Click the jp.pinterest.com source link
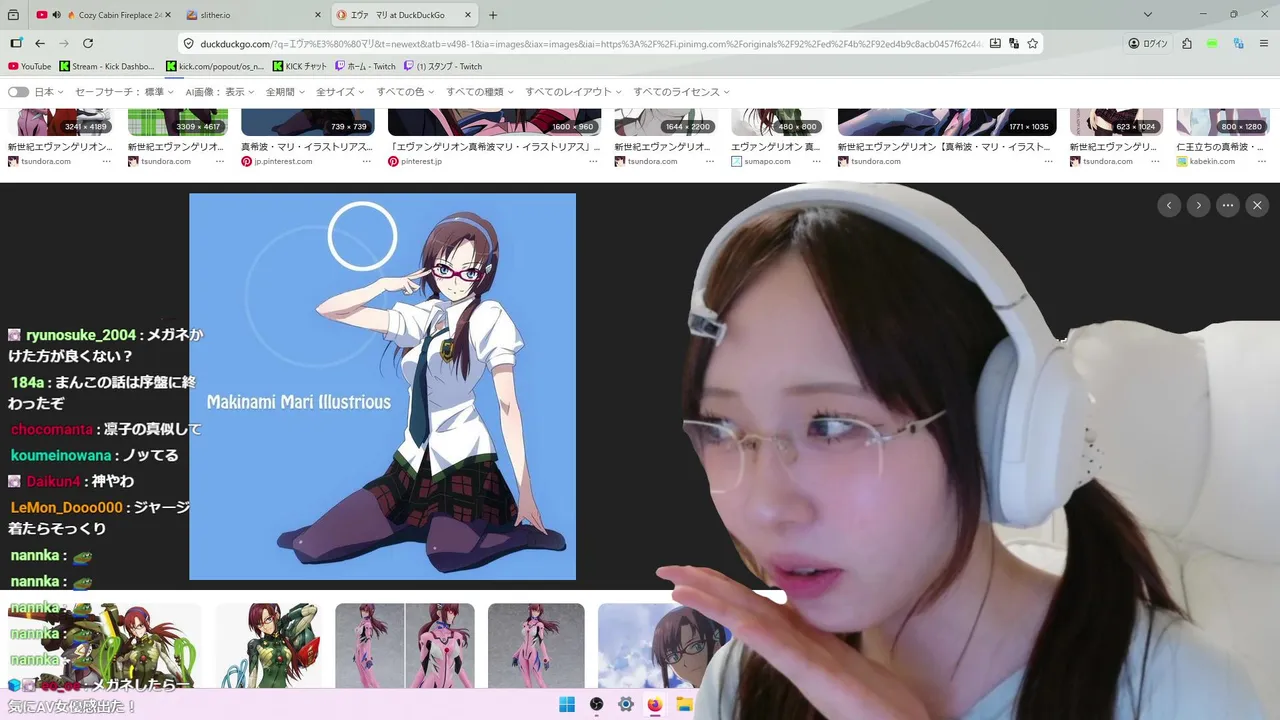This screenshot has height=720, width=1280. click(x=276, y=161)
